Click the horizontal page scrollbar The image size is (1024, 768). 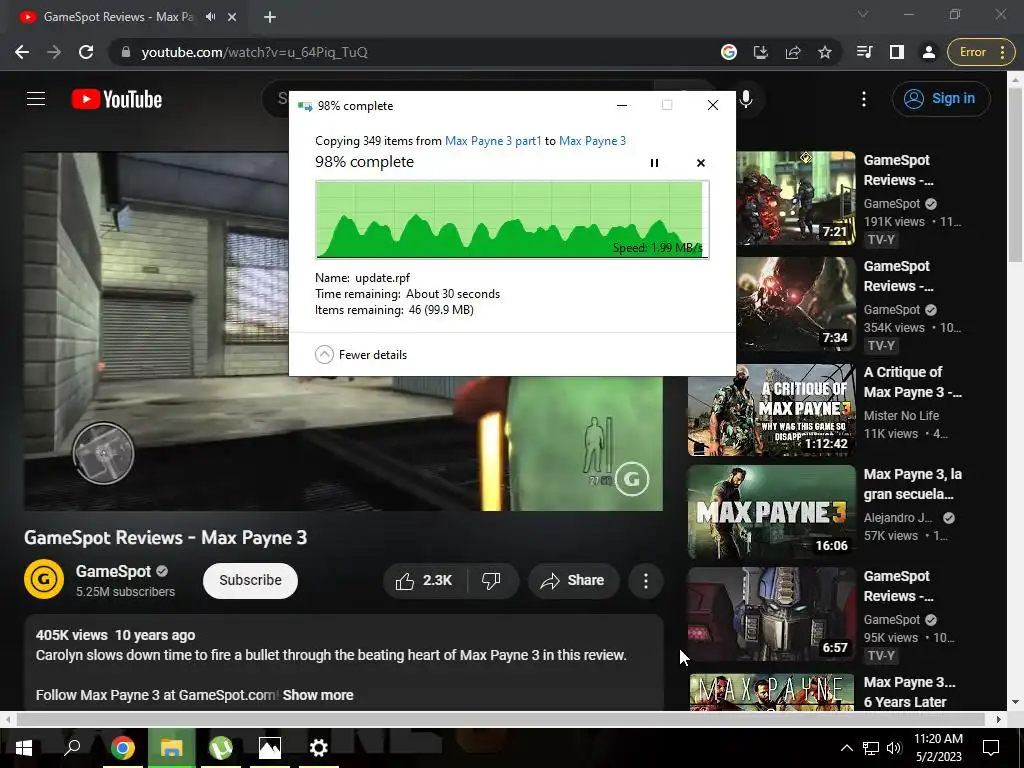[500, 719]
